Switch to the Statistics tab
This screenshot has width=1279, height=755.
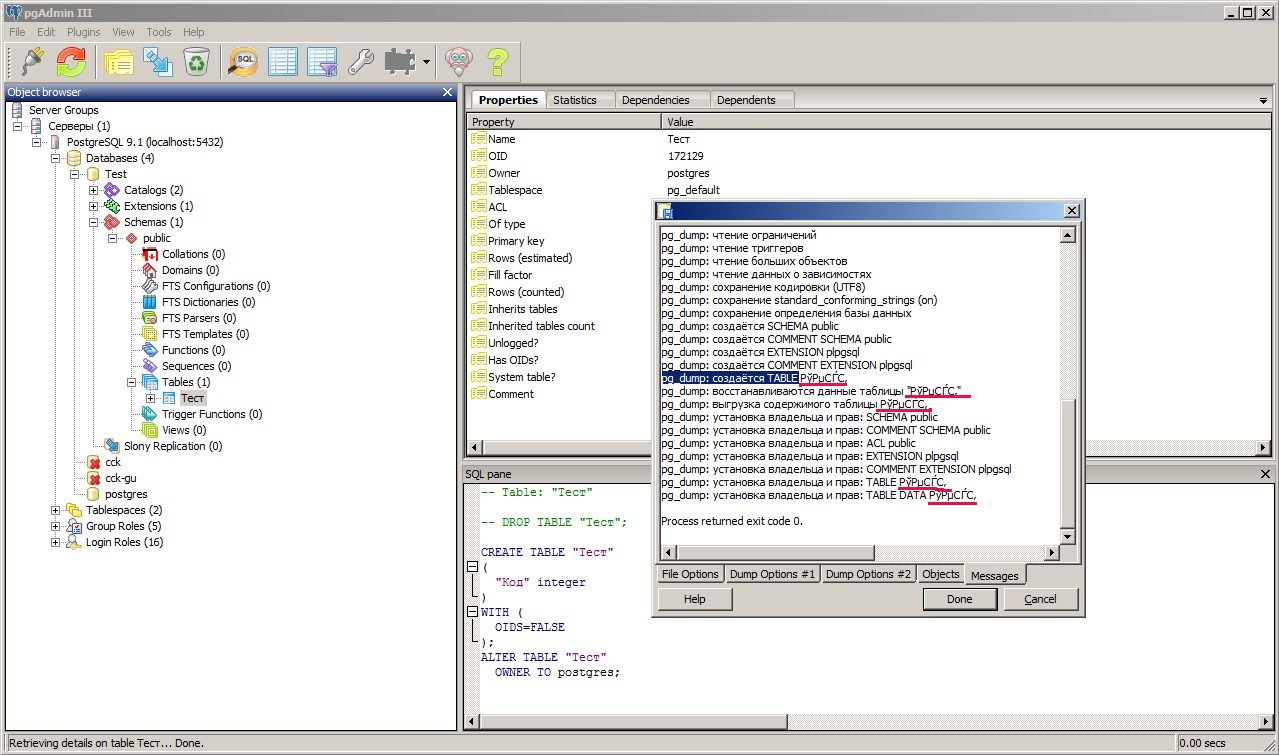coord(574,100)
